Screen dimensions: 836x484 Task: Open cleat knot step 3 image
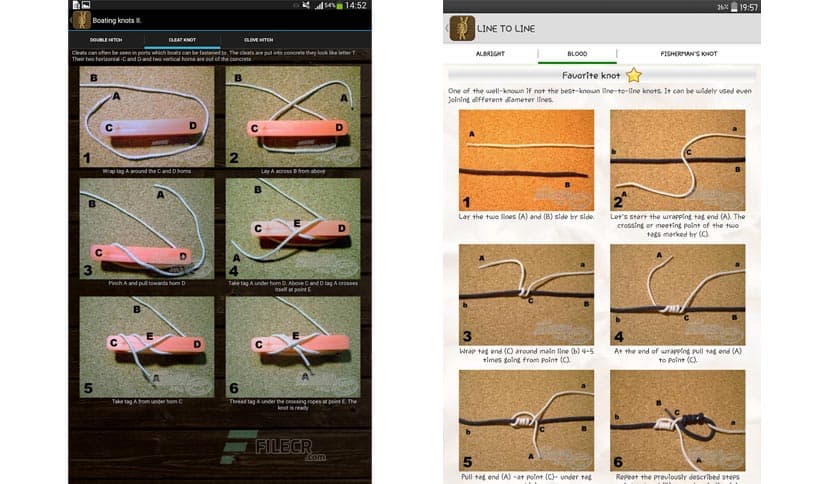pyautogui.click(x=147, y=229)
